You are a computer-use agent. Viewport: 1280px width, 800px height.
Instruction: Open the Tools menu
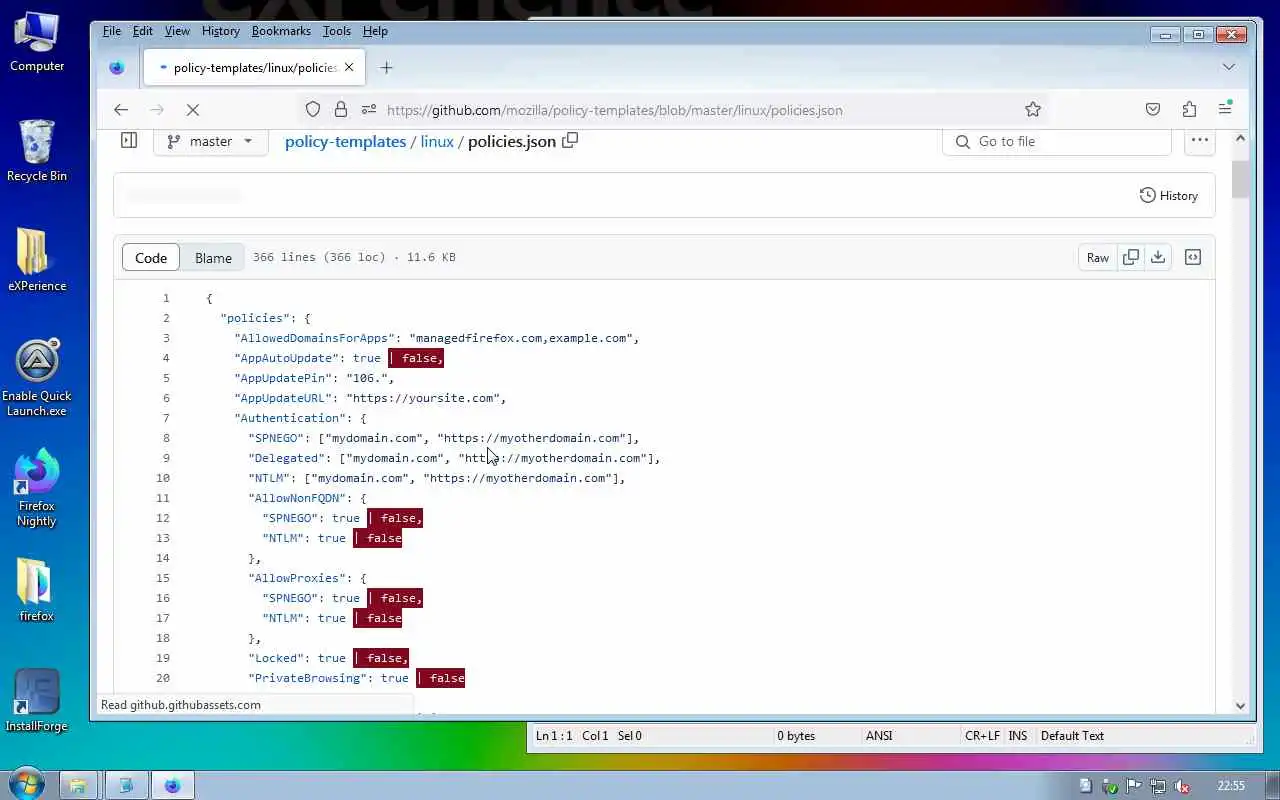(x=337, y=31)
